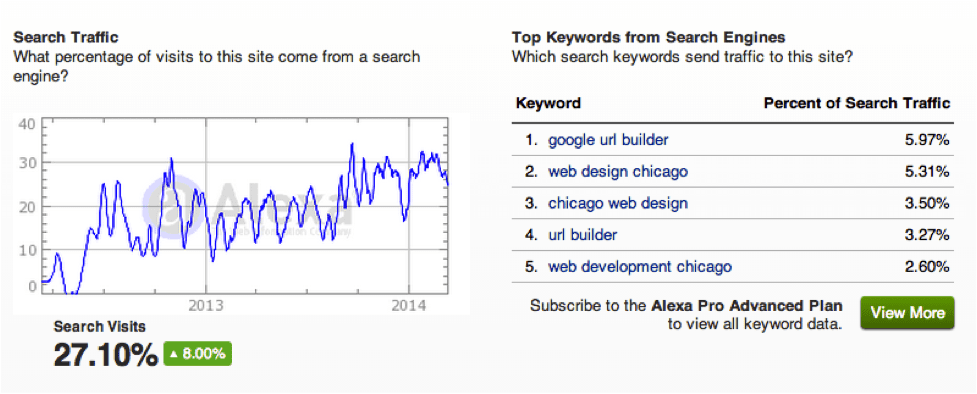The width and height of the screenshot is (977, 394).
Task: Click the green View More button
Action: pyautogui.click(x=907, y=313)
